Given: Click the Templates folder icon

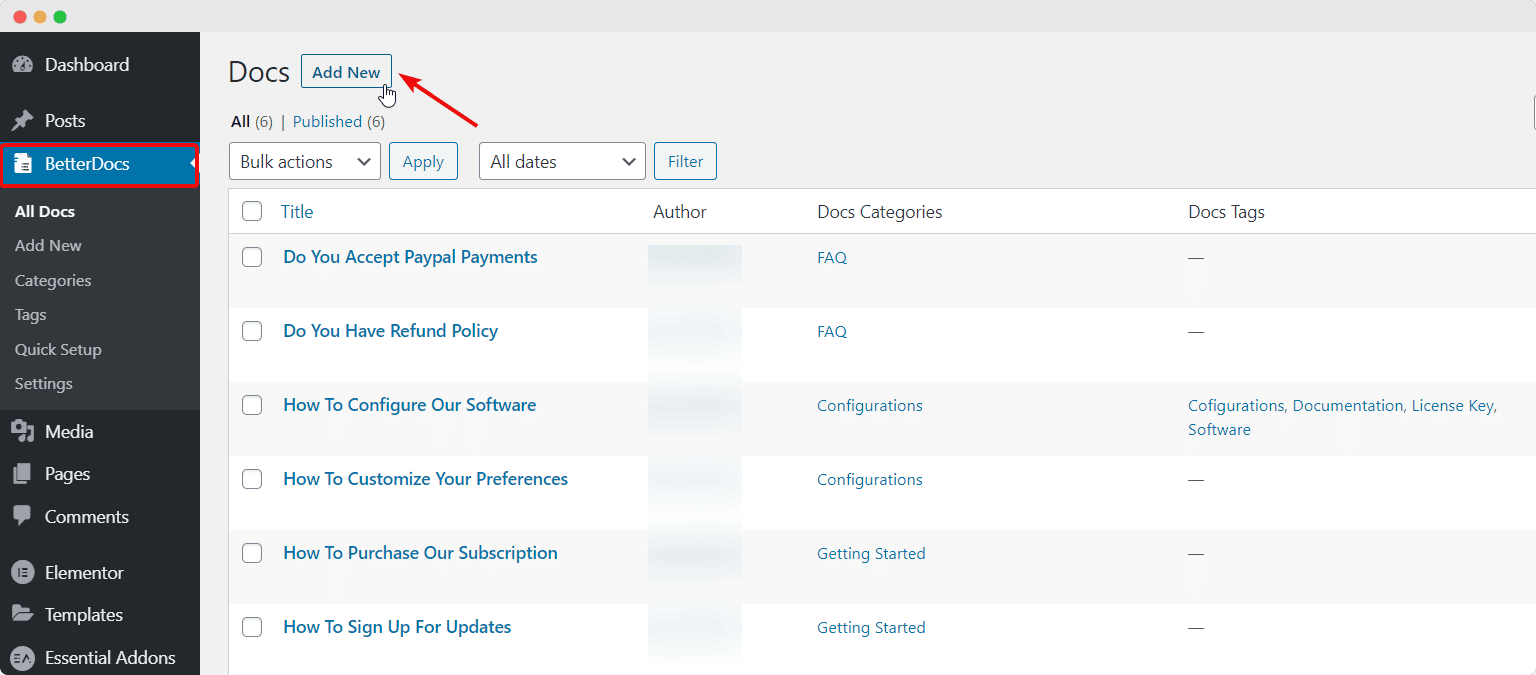Looking at the screenshot, I should 23,614.
